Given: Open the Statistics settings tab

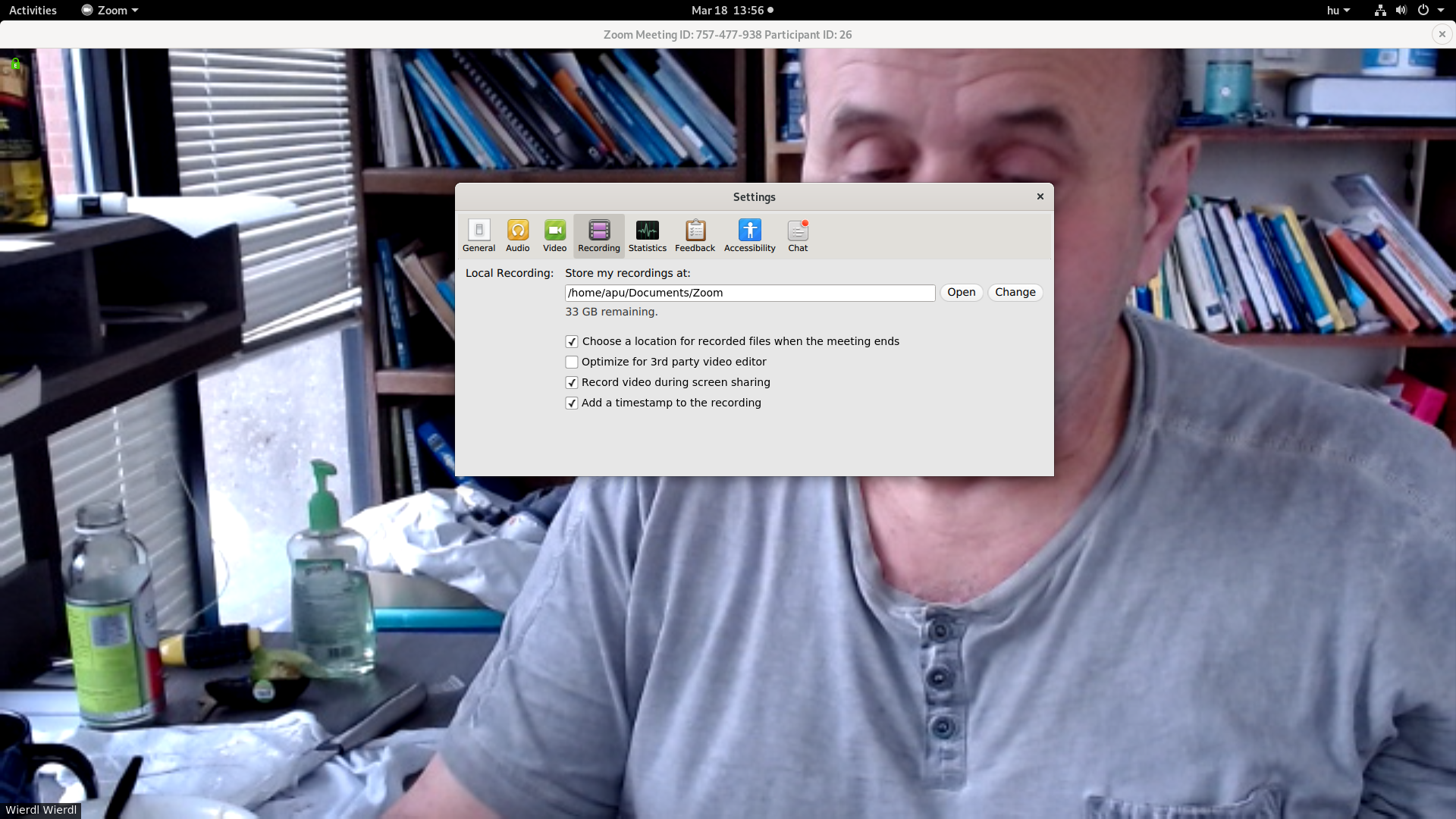Looking at the screenshot, I should (647, 236).
